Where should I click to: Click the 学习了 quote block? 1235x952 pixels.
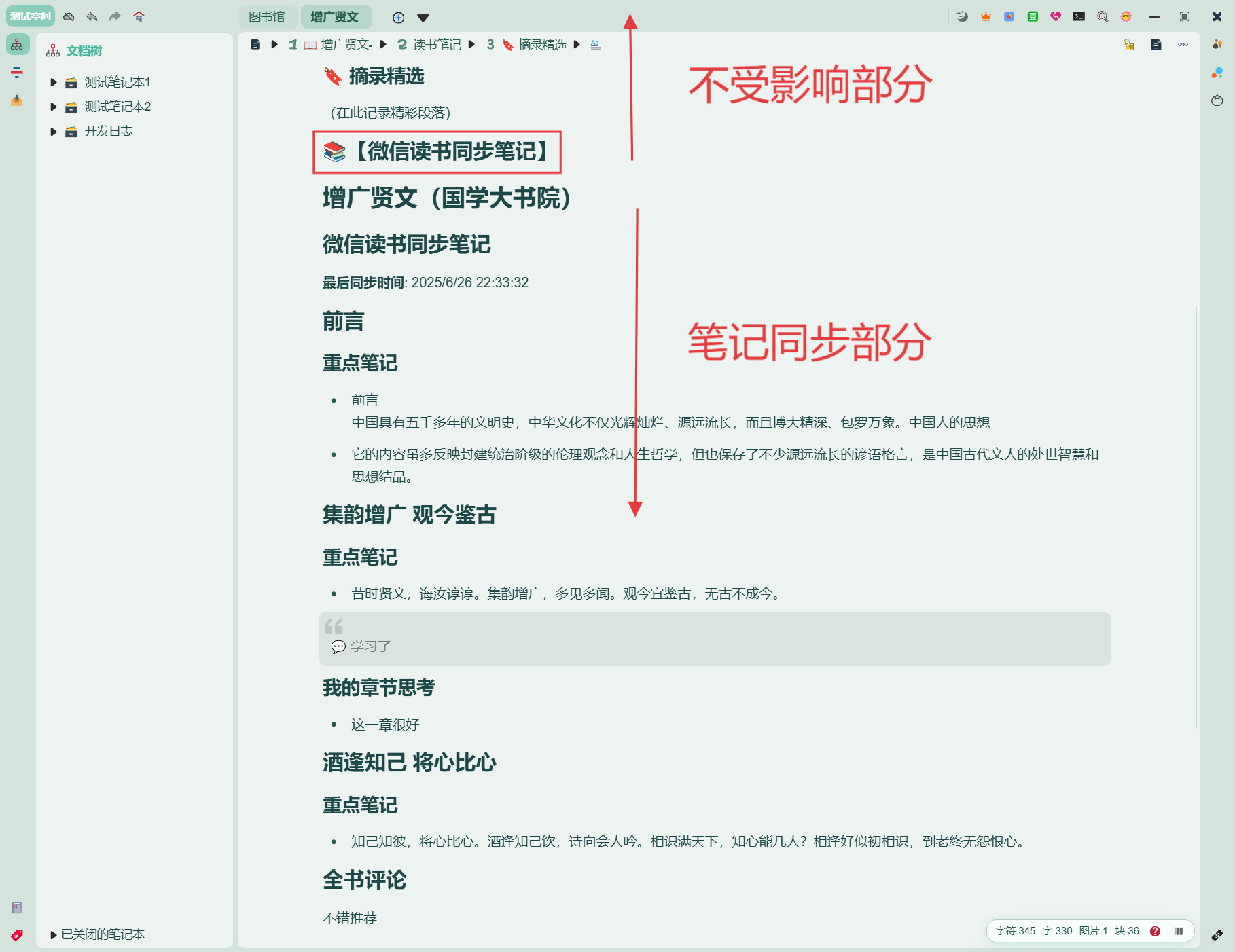pos(715,639)
